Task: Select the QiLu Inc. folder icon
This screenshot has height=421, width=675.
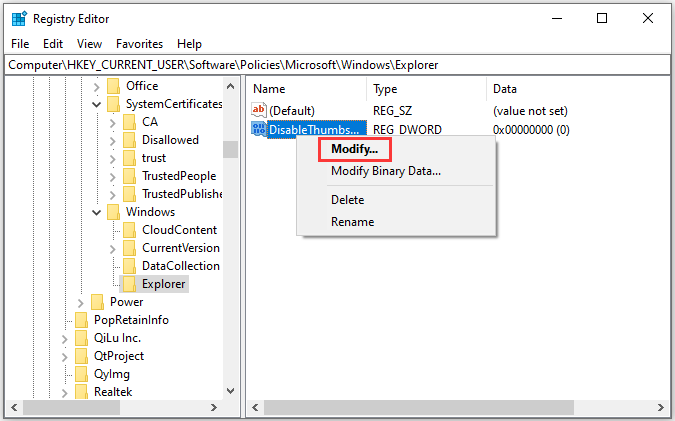Action: pos(81,338)
